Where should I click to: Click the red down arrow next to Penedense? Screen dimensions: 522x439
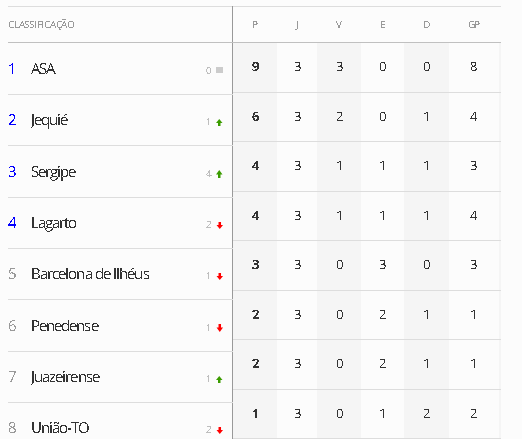[x=220, y=328]
